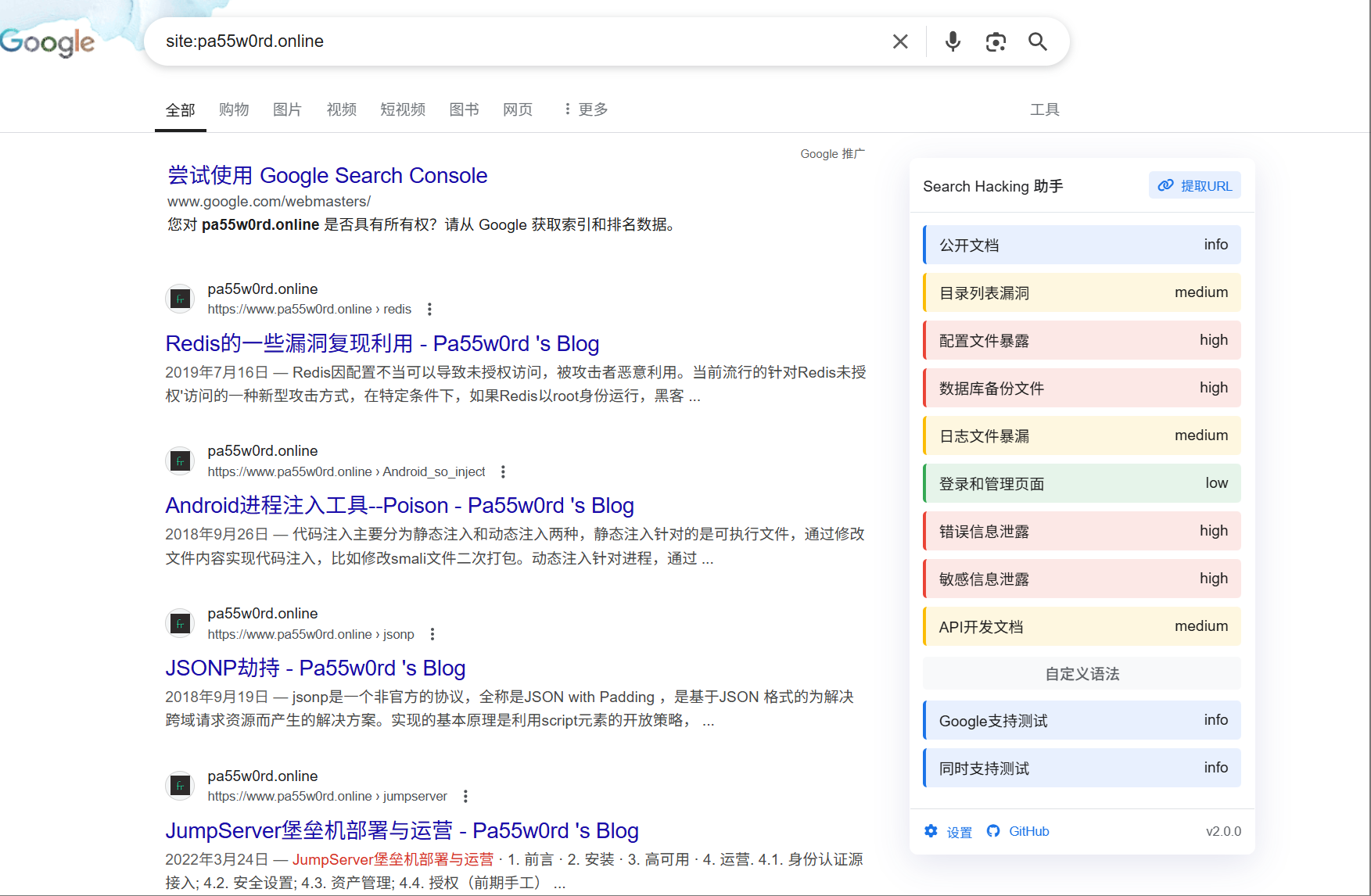Click the GitHub icon in helper panel
Image resolution: width=1371 pixels, height=896 pixels.
tap(993, 831)
